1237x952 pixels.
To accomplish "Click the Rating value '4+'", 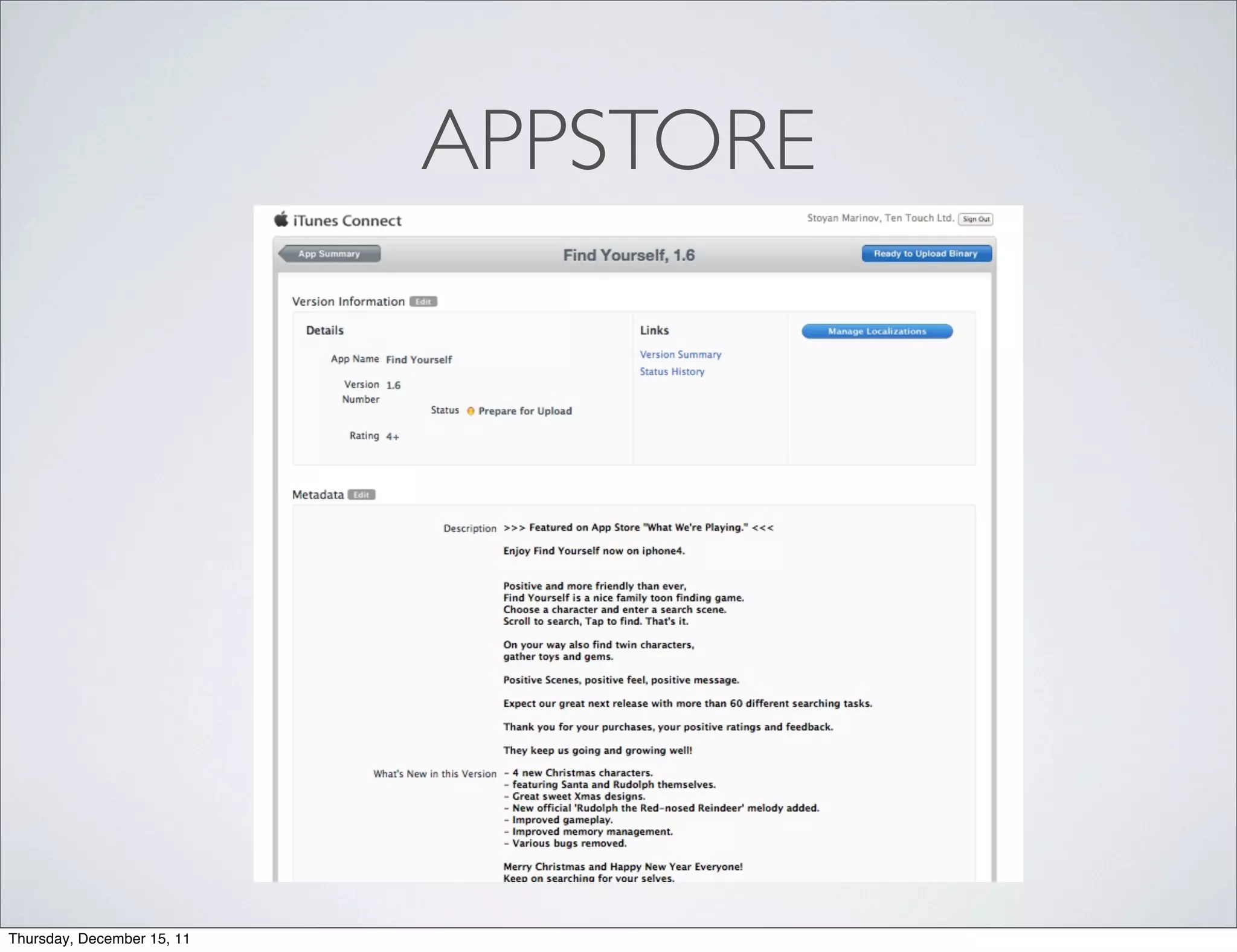I will pyautogui.click(x=393, y=436).
